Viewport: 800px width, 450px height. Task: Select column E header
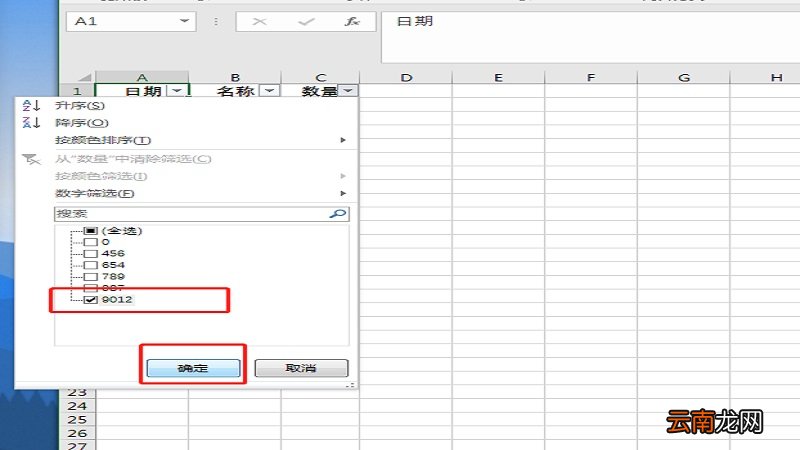tap(498, 78)
